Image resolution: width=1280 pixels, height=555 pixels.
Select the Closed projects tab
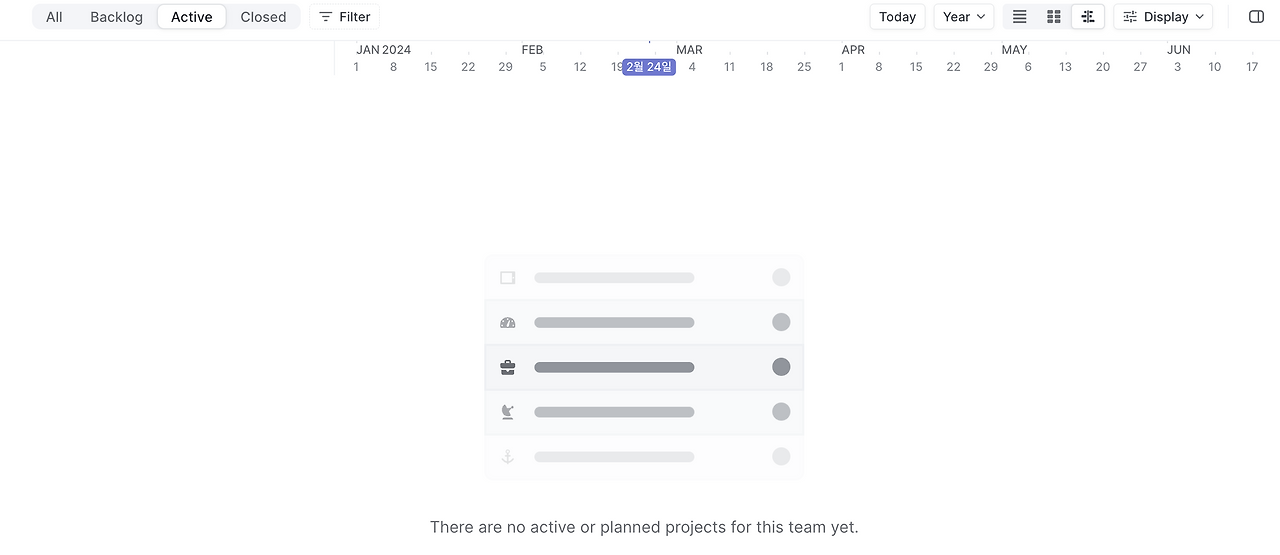263,17
